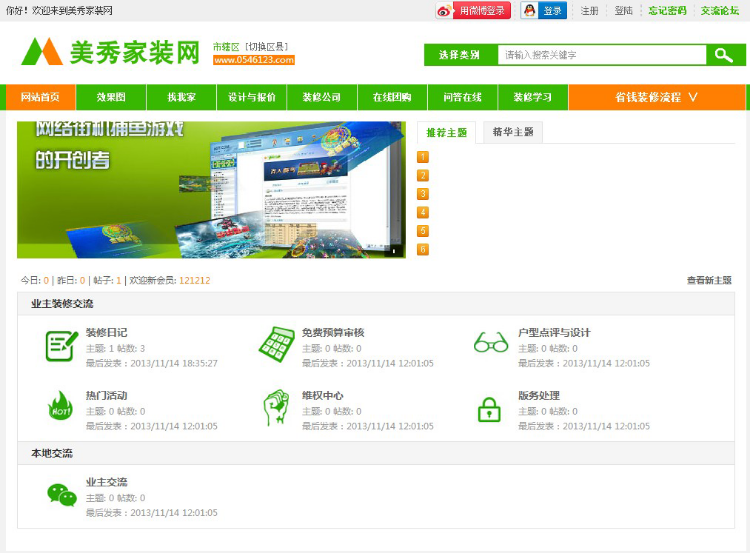Select slide number 6 badge
750x553 pixels.
coord(423,249)
